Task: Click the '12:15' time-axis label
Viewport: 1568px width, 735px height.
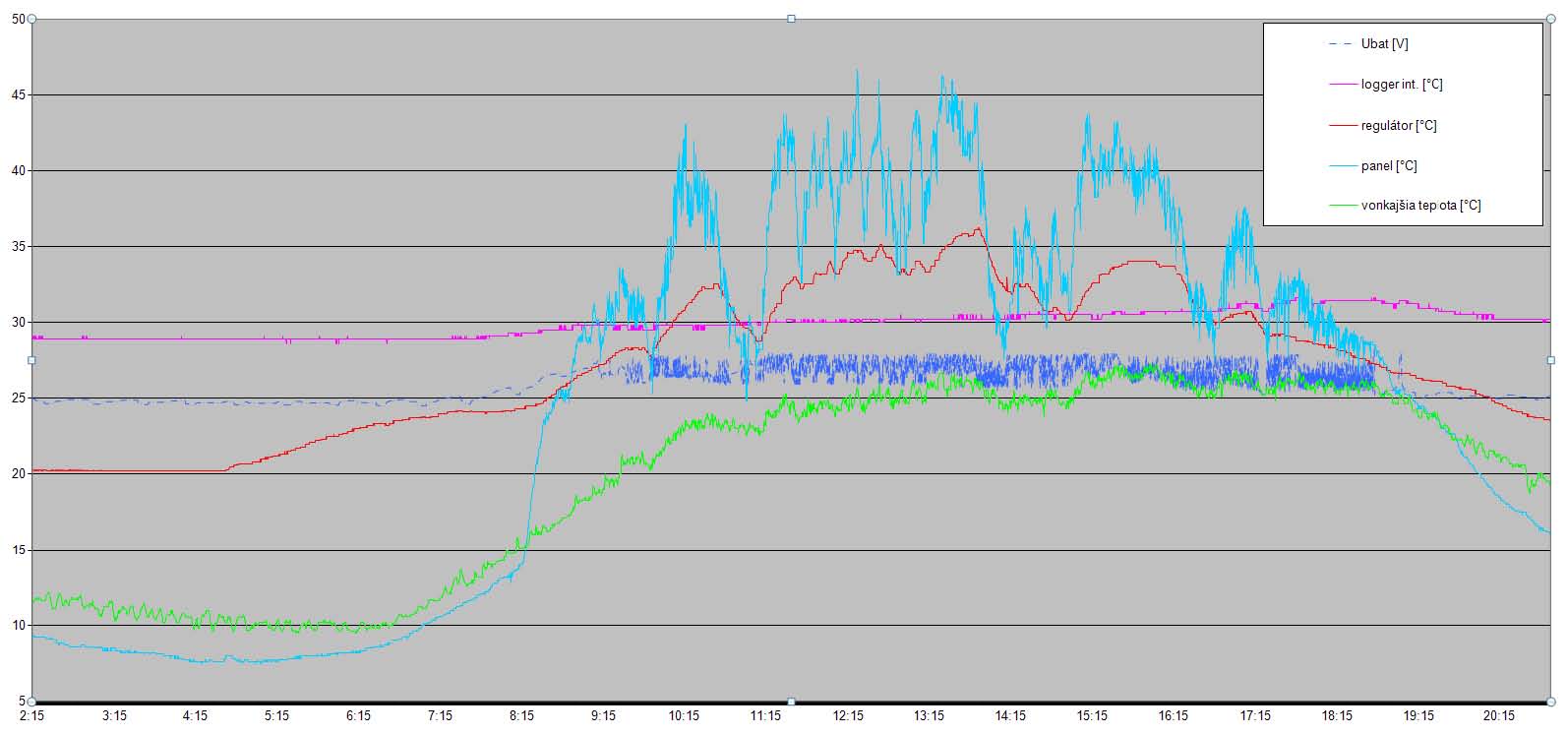Action: pyautogui.click(x=848, y=716)
